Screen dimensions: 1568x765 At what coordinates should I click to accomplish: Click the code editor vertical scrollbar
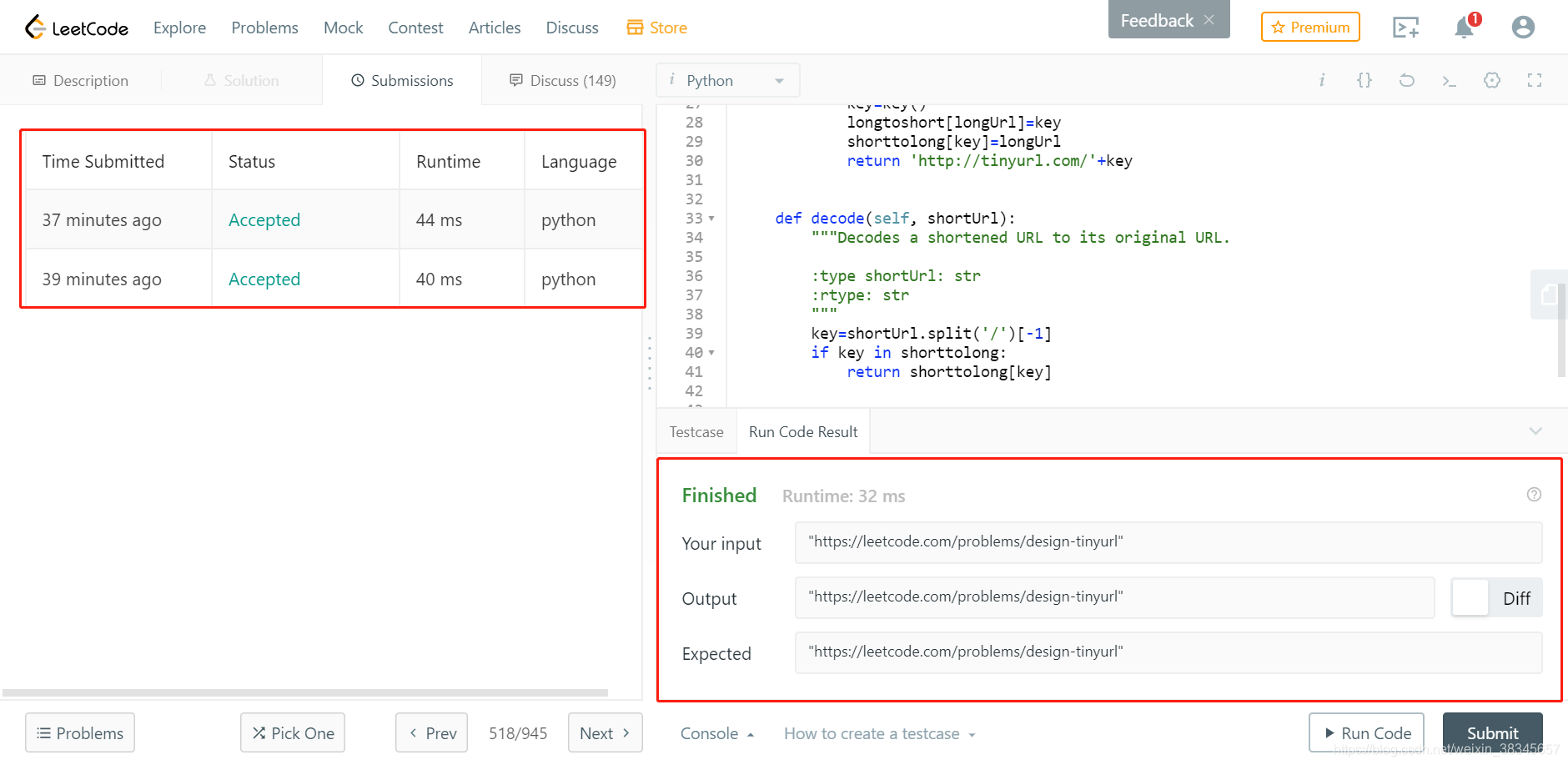pos(1561,330)
